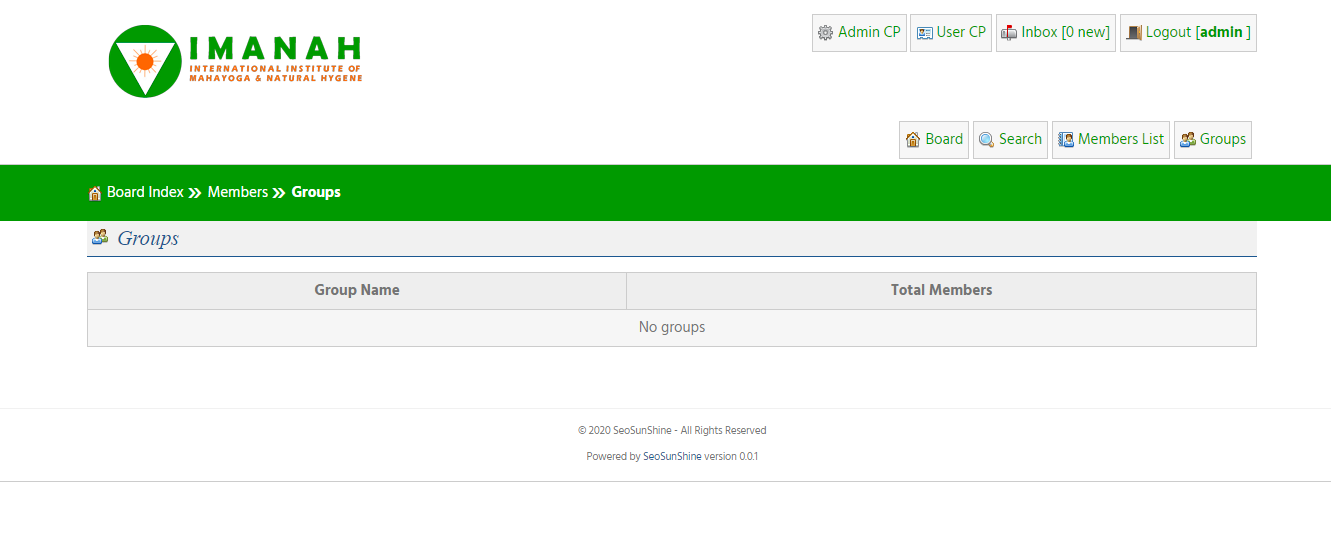Screen dimensions: 1331x535
Task: Open the Admin CP link
Action: tap(859, 33)
